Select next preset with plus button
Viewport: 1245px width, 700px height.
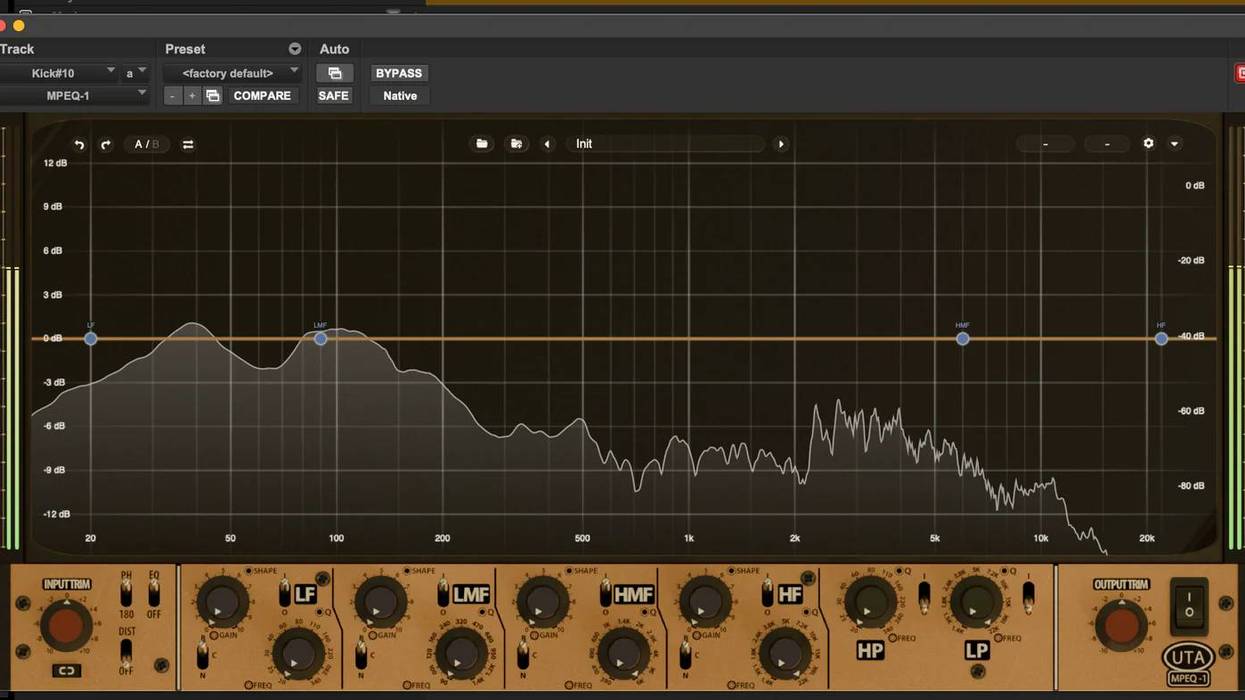pyautogui.click(x=192, y=96)
